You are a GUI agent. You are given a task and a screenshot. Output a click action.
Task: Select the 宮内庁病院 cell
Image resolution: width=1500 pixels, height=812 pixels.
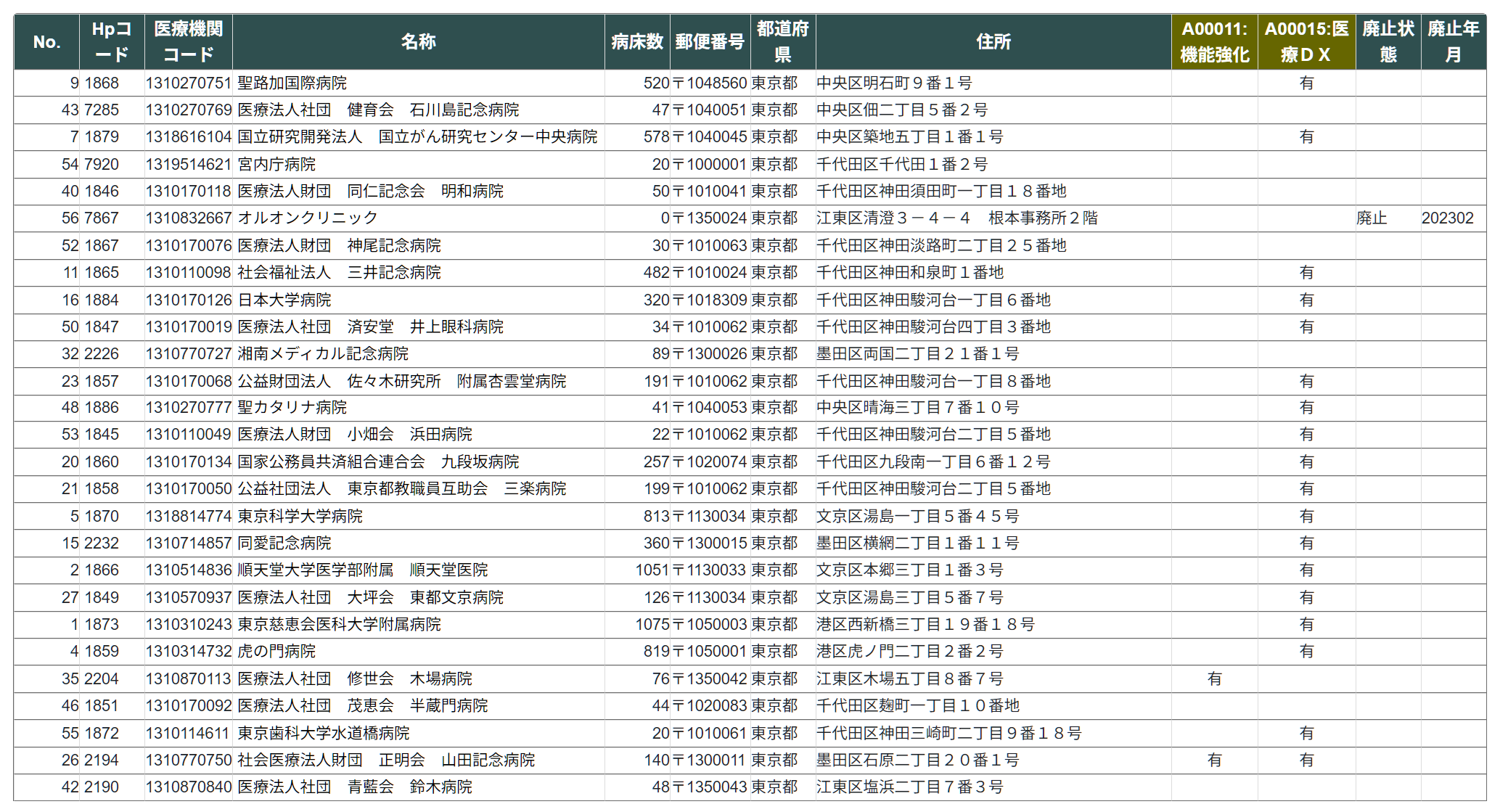point(419,165)
